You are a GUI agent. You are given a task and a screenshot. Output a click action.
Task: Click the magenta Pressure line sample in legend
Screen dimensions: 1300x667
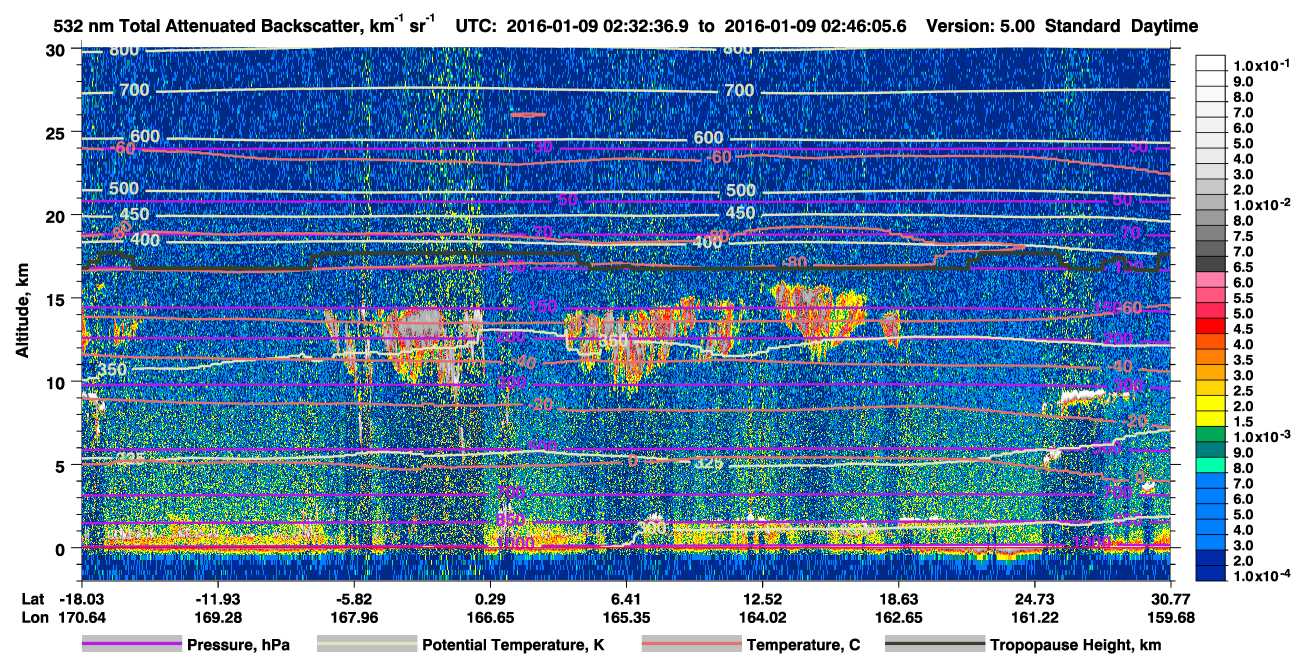click(132, 644)
